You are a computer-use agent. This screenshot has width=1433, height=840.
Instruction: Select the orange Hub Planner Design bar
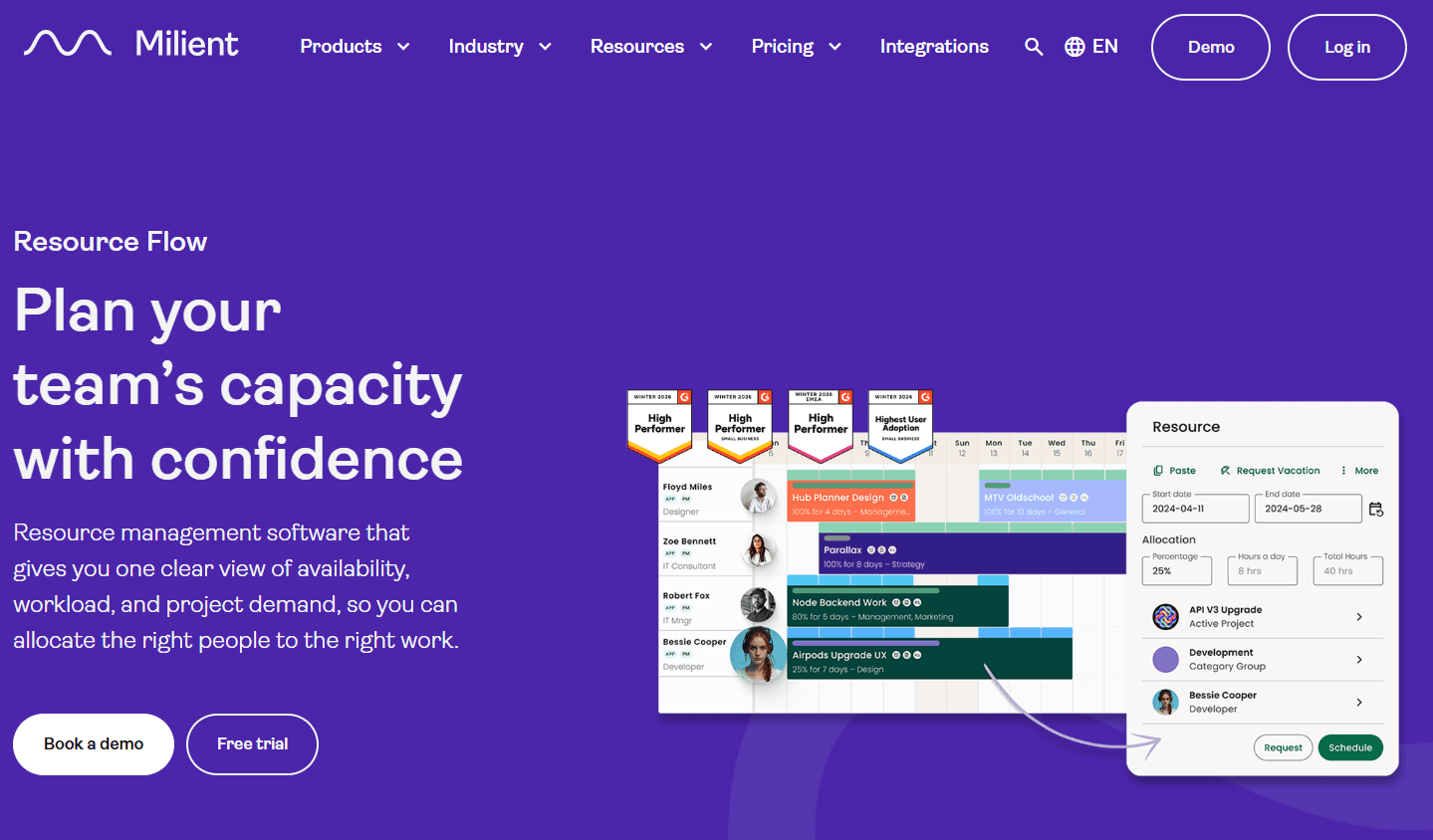tap(851, 502)
